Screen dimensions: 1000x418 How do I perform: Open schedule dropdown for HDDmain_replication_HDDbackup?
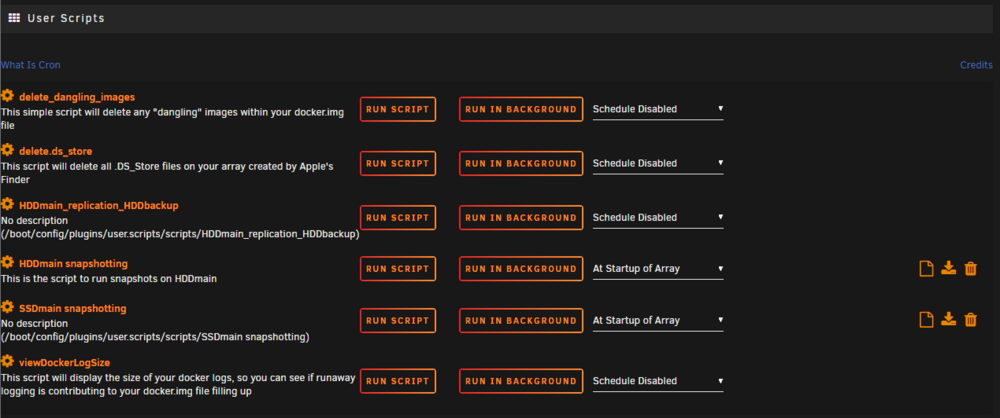(658, 218)
